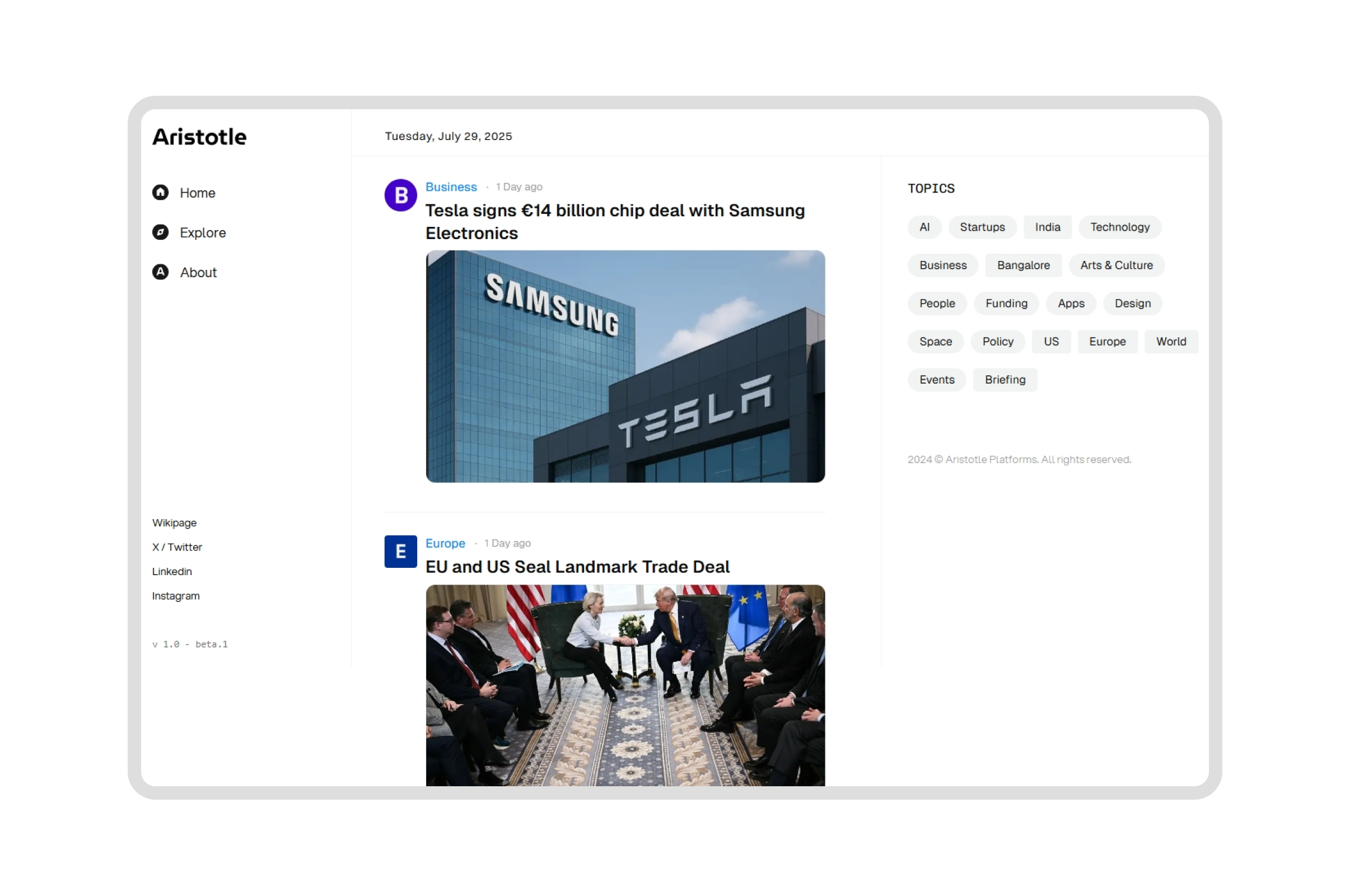
Task: Select the Business topic chip in Topics
Action: coord(943,265)
